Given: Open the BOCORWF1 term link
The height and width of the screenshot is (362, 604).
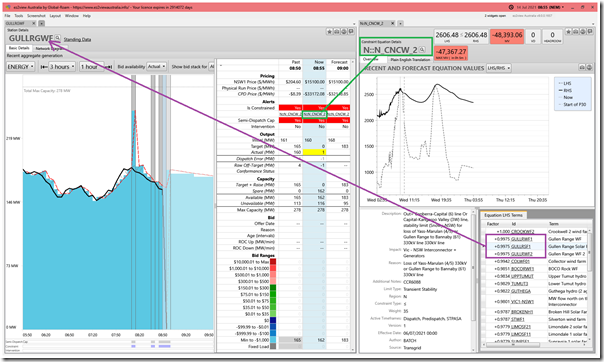Looking at the screenshot, I should click(522, 269).
